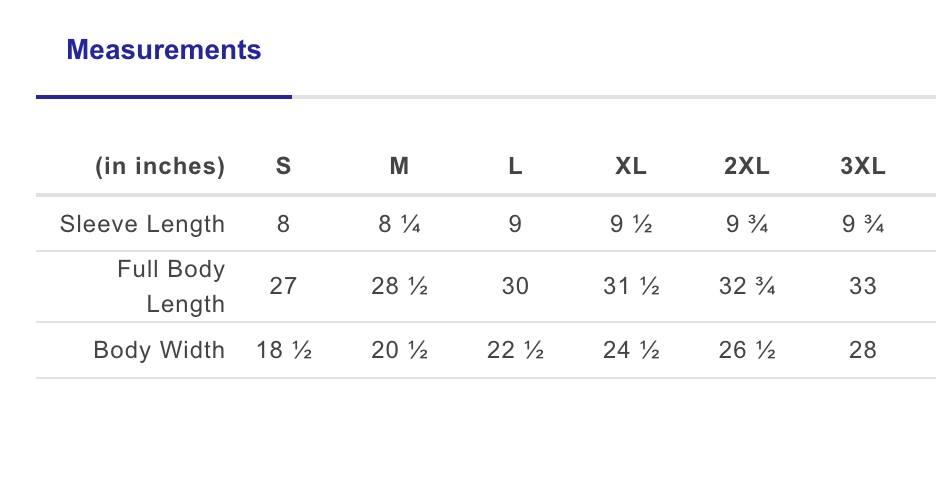Click the Body Width value 28

(863, 351)
